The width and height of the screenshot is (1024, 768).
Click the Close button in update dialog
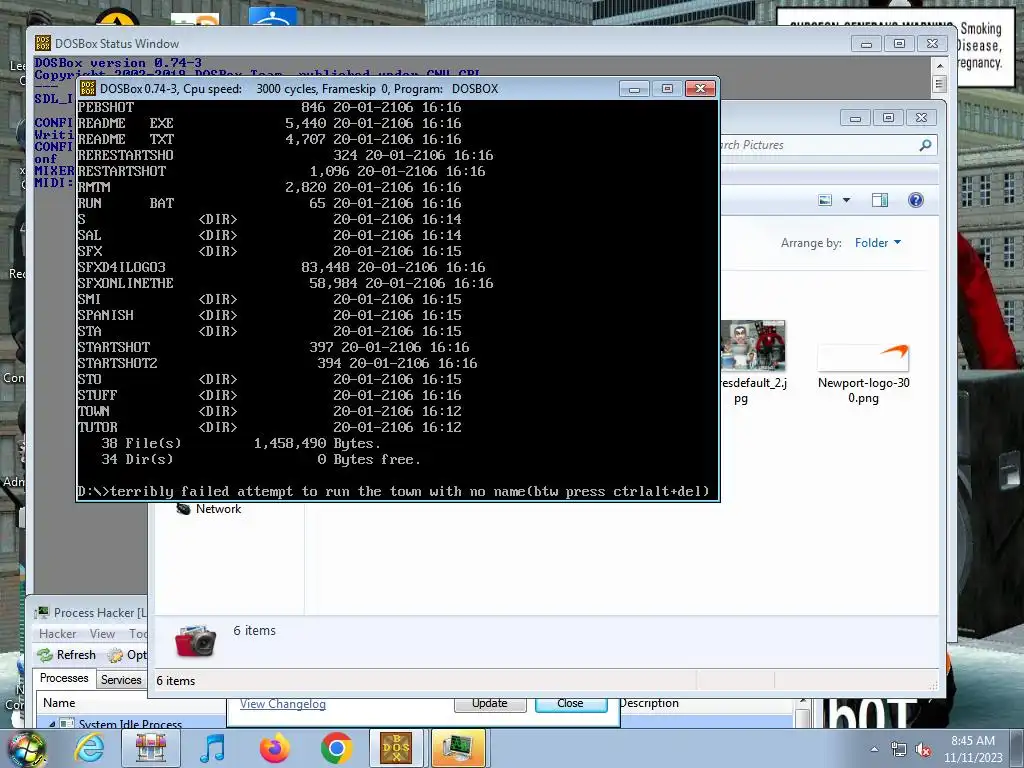(571, 703)
